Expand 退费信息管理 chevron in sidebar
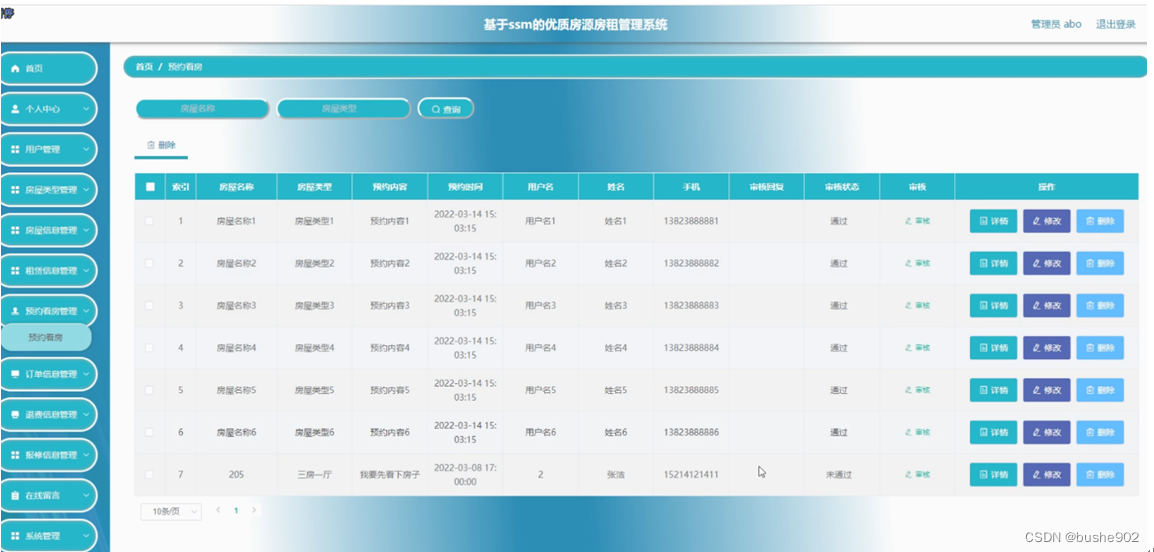The height and width of the screenshot is (552, 1154). tap(86, 414)
